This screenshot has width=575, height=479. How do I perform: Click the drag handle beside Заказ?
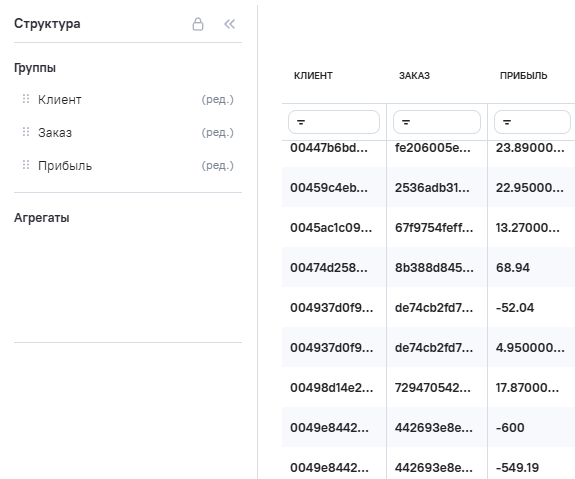click(x=26, y=132)
